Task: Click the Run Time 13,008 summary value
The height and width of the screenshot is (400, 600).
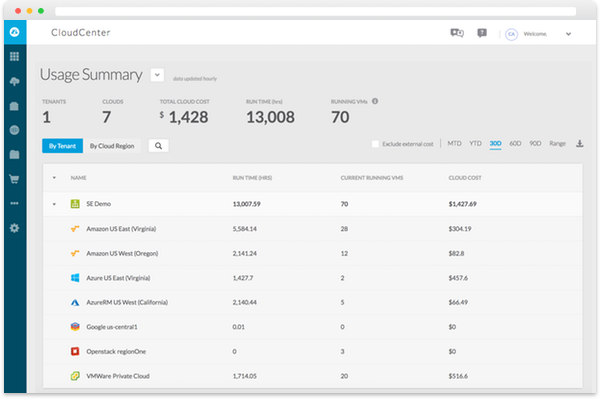Action: pos(270,117)
